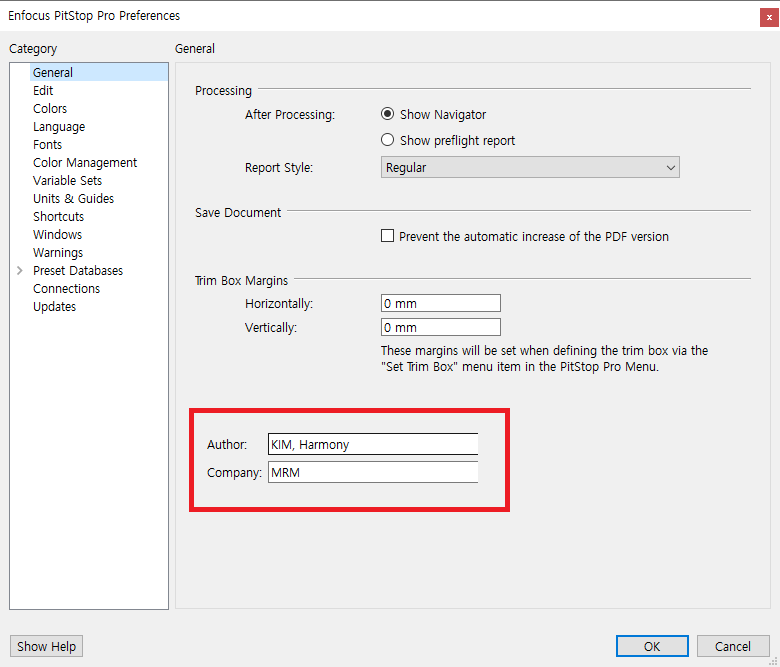780x667 pixels.
Task: Enable Prevent automatic increase of PDF version
Action: point(388,237)
